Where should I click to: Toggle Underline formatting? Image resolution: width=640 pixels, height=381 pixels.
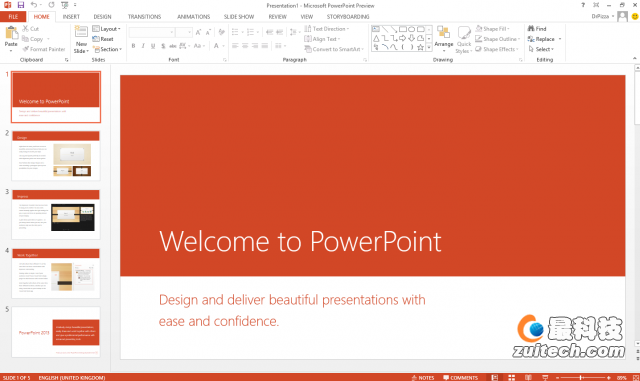[153, 46]
